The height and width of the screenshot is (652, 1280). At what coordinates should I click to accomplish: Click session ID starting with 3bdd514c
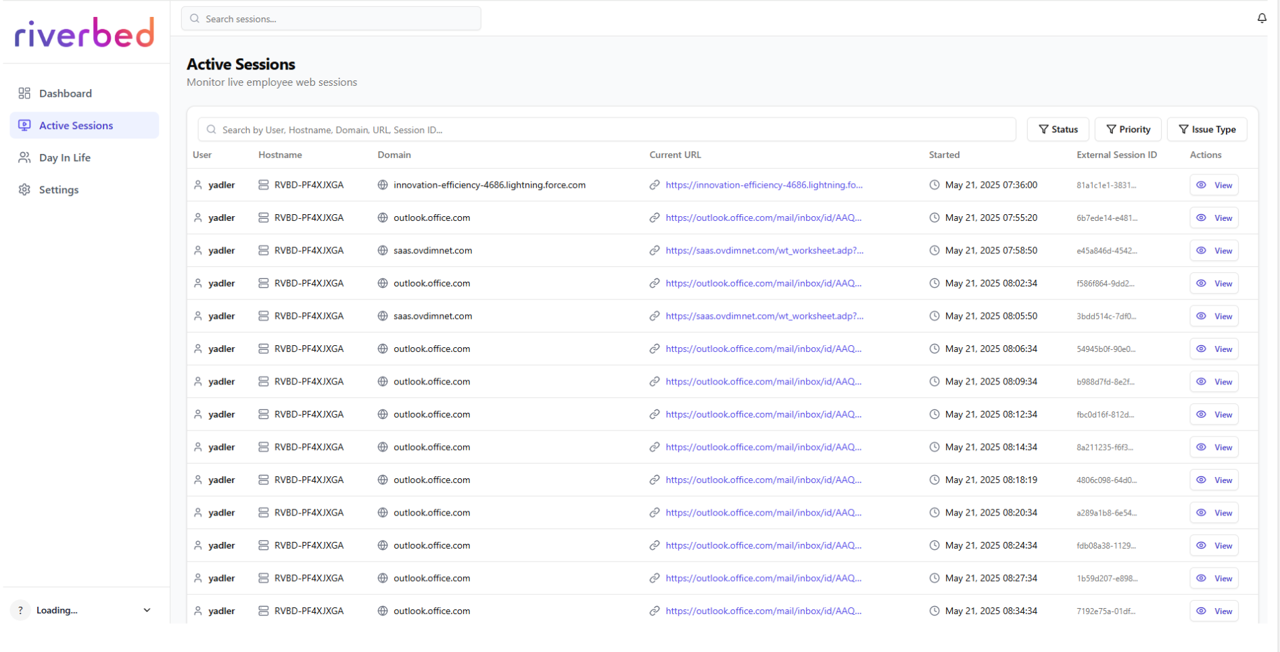pyautogui.click(x=1106, y=316)
